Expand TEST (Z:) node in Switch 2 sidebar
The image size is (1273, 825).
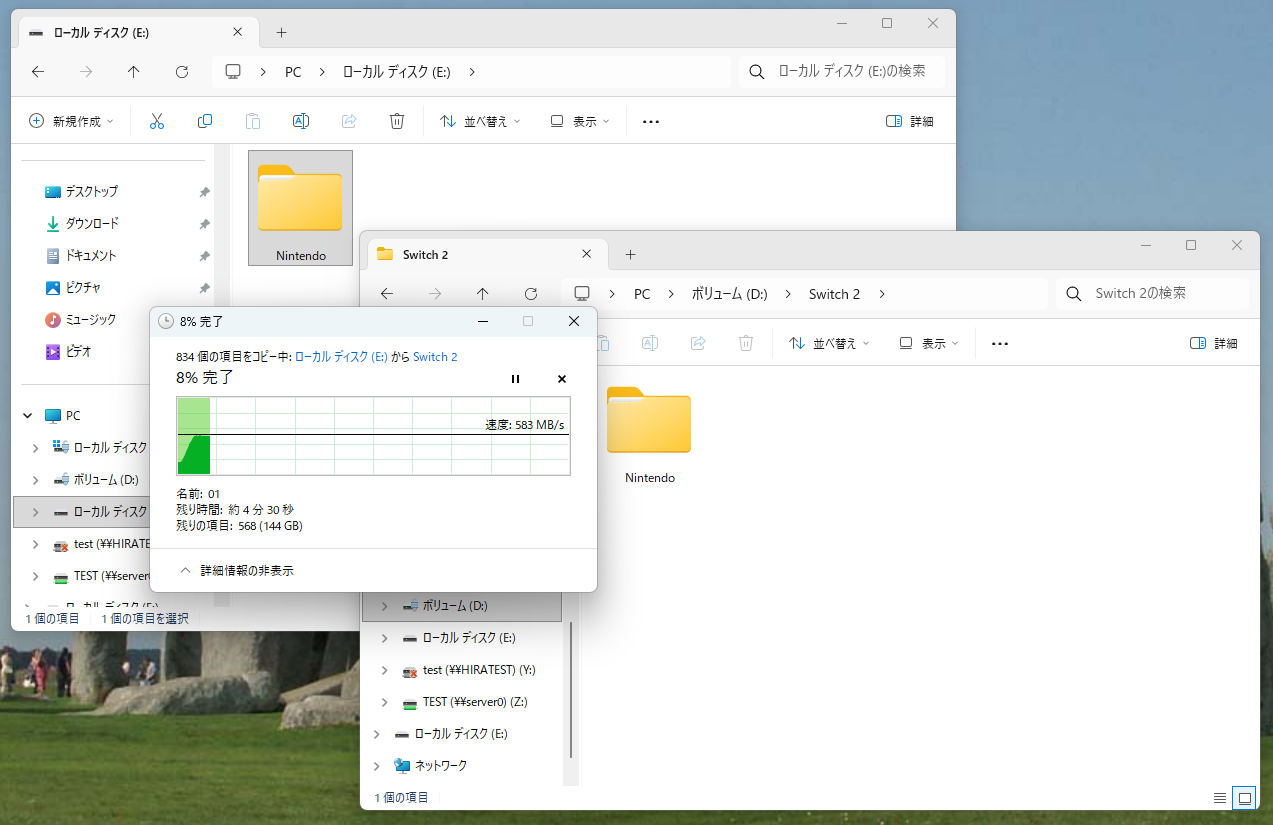(x=385, y=702)
